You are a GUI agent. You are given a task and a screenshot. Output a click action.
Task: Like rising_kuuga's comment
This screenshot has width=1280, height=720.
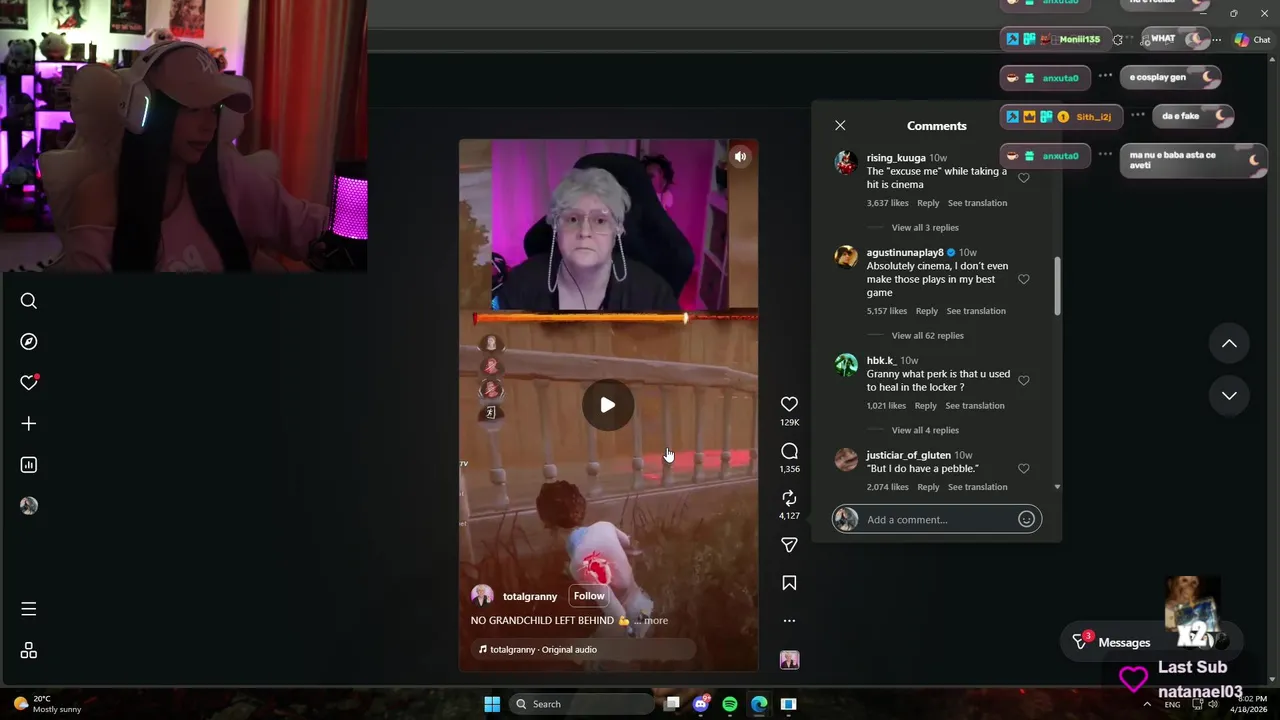[1023, 178]
